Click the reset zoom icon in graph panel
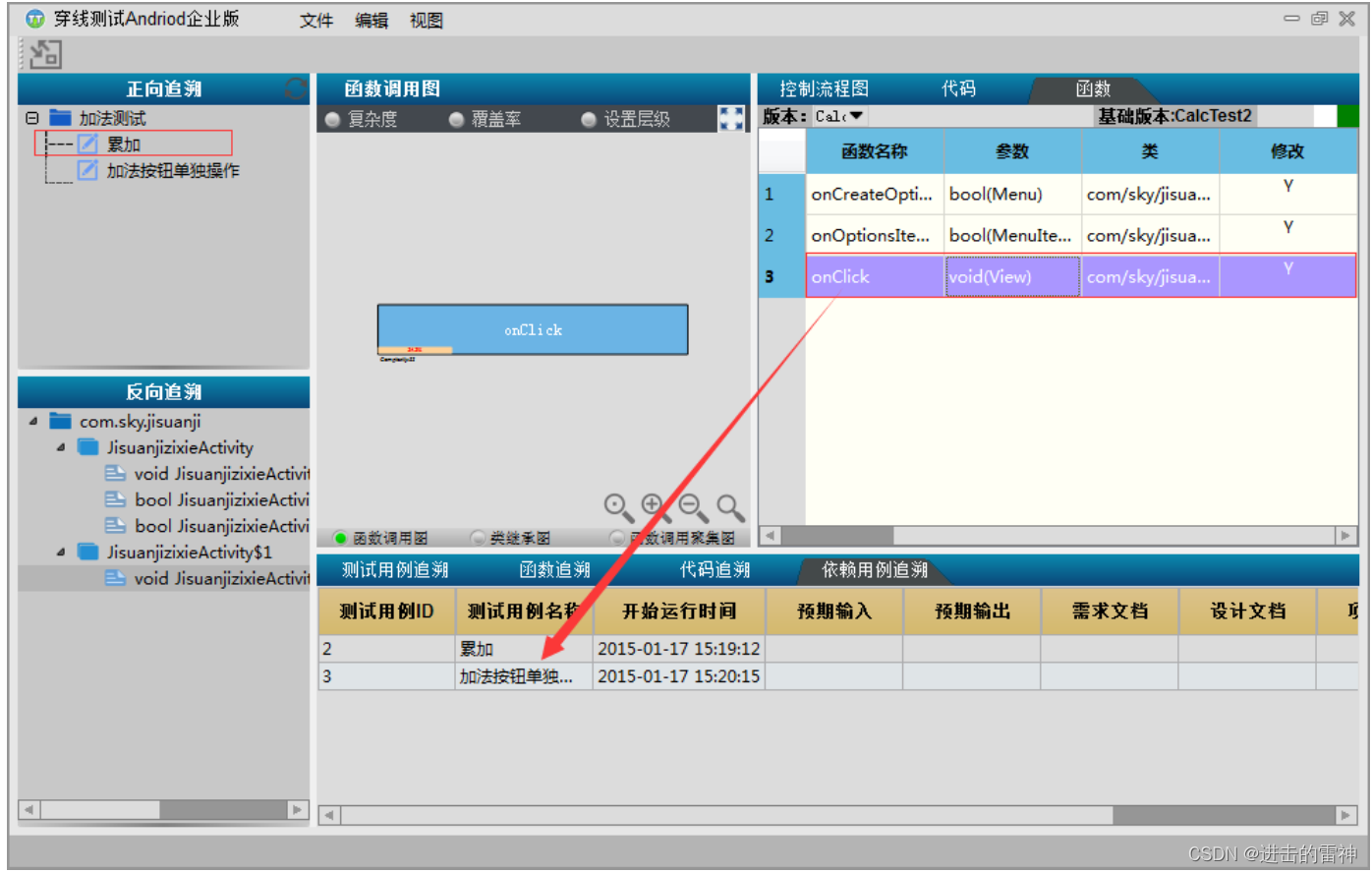1372x873 pixels. coord(615,504)
